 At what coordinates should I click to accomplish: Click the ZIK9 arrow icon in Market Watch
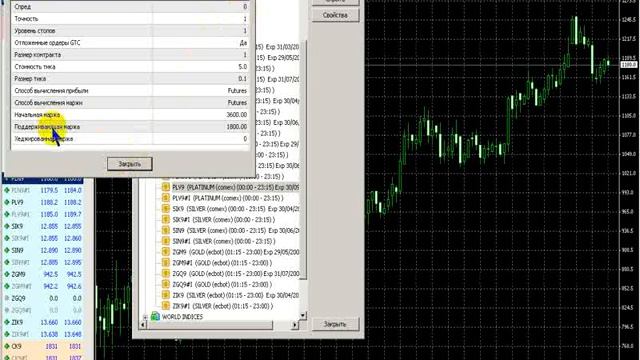[x=7, y=322]
